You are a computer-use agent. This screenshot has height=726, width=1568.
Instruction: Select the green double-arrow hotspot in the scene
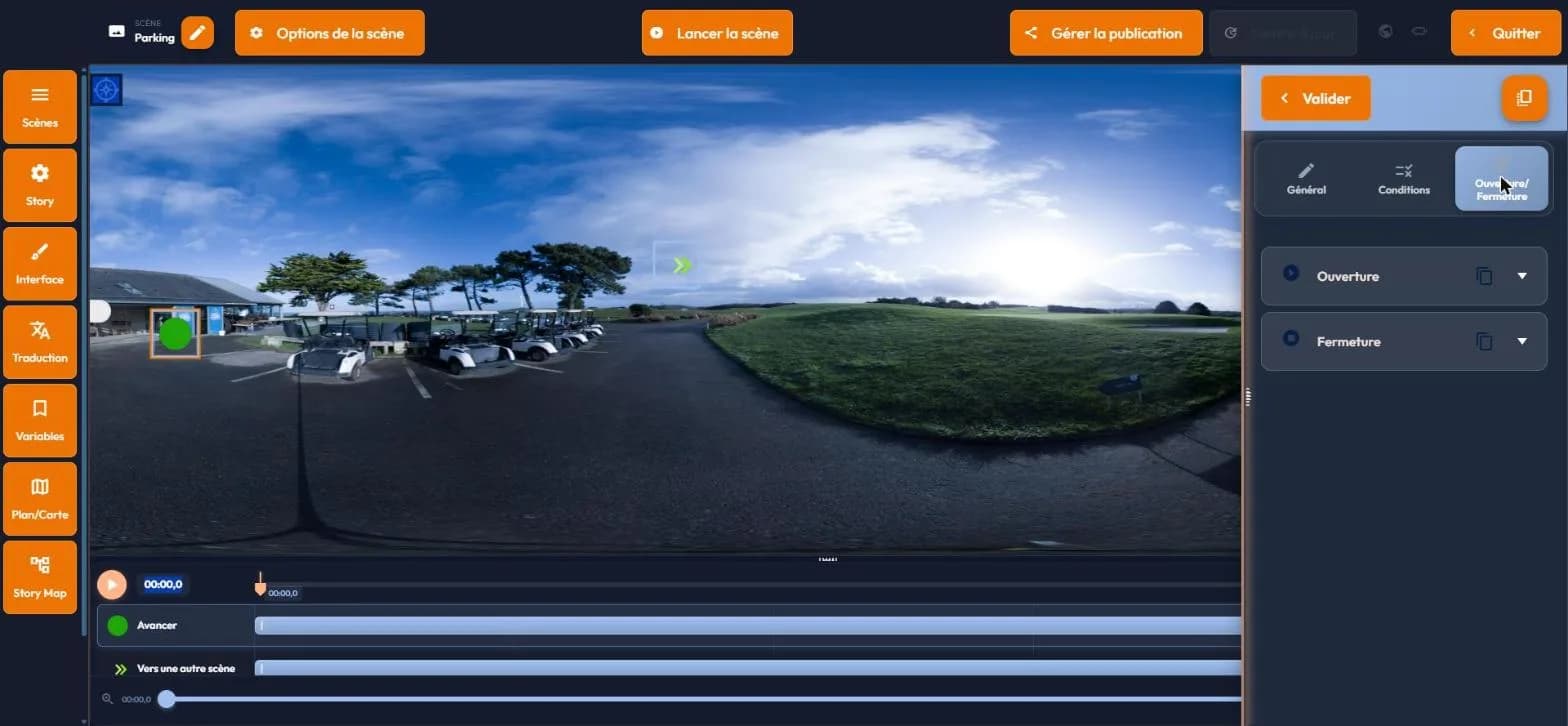682,265
